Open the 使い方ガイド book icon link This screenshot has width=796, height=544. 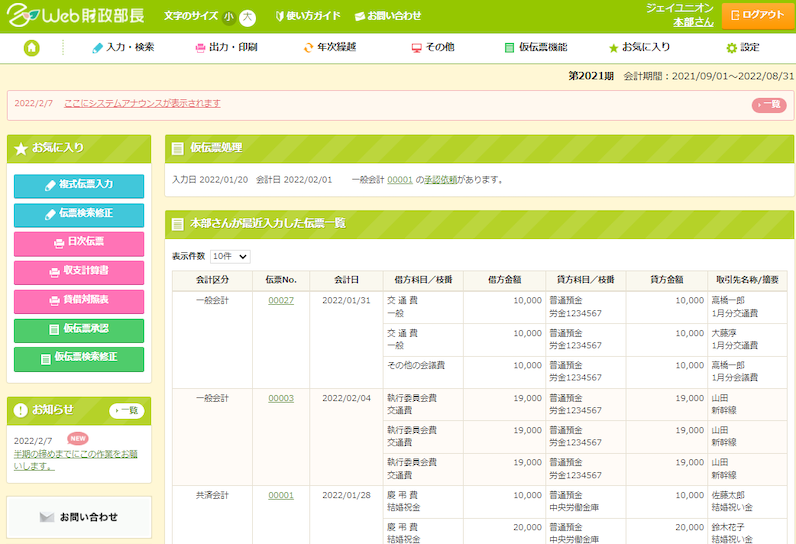[306, 17]
